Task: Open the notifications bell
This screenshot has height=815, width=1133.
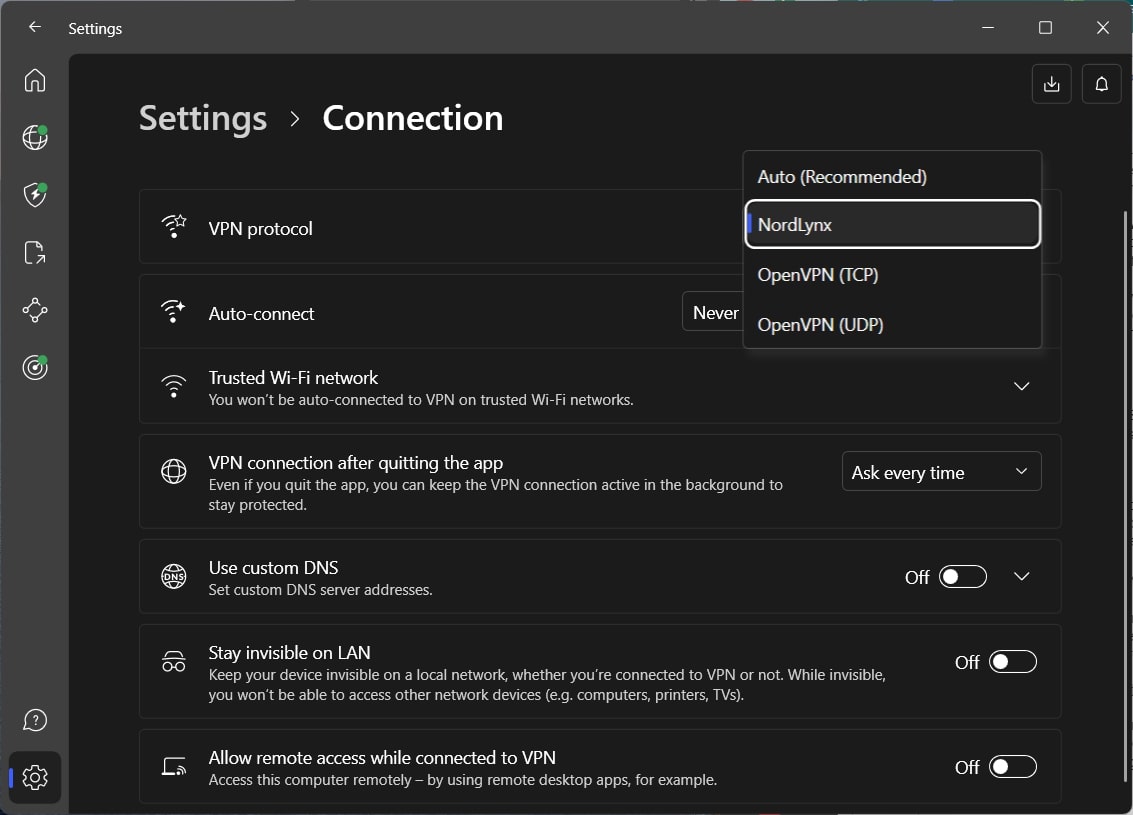Action: pyautogui.click(x=1101, y=84)
